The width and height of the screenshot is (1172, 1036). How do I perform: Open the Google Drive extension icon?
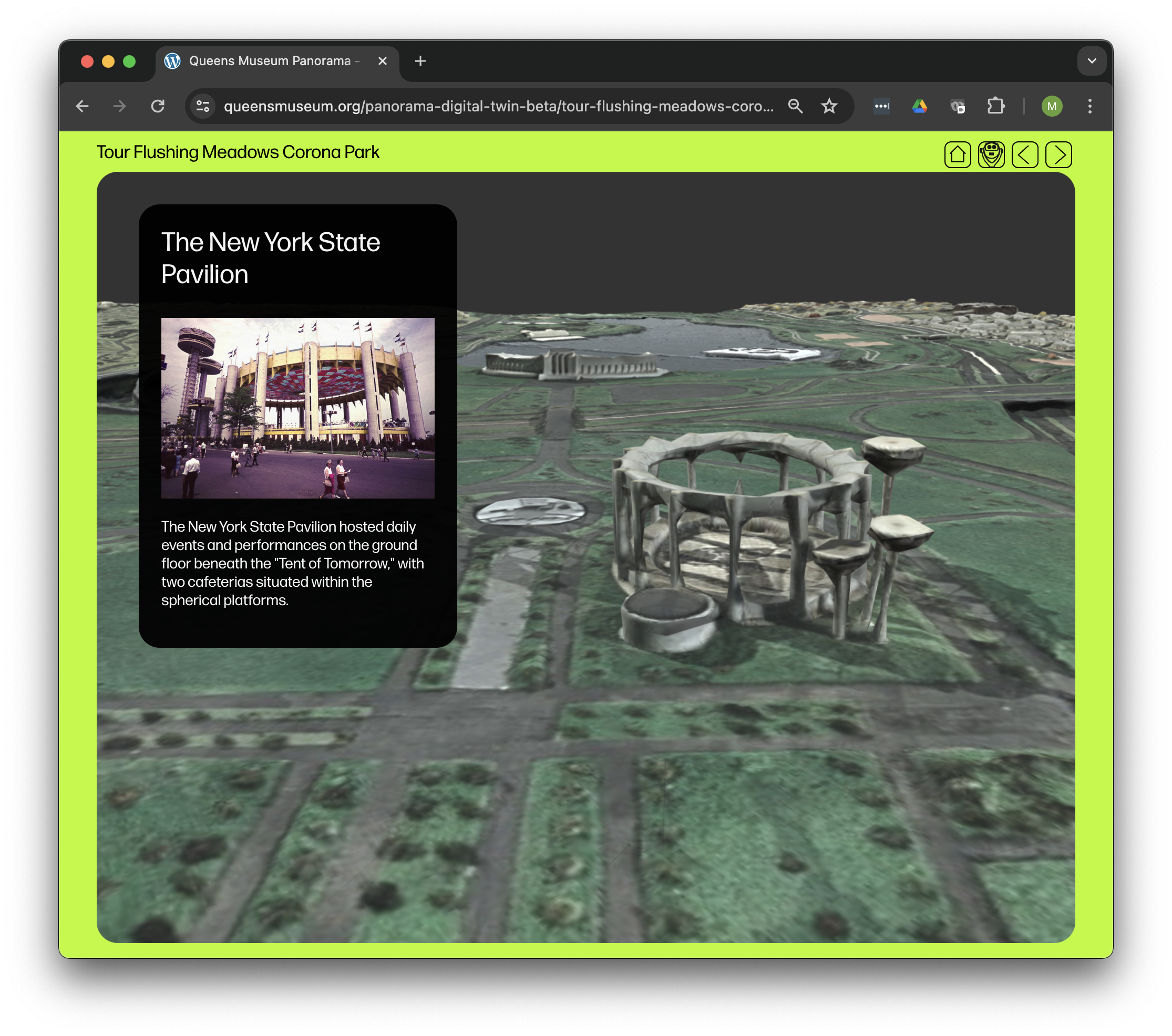click(920, 106)
